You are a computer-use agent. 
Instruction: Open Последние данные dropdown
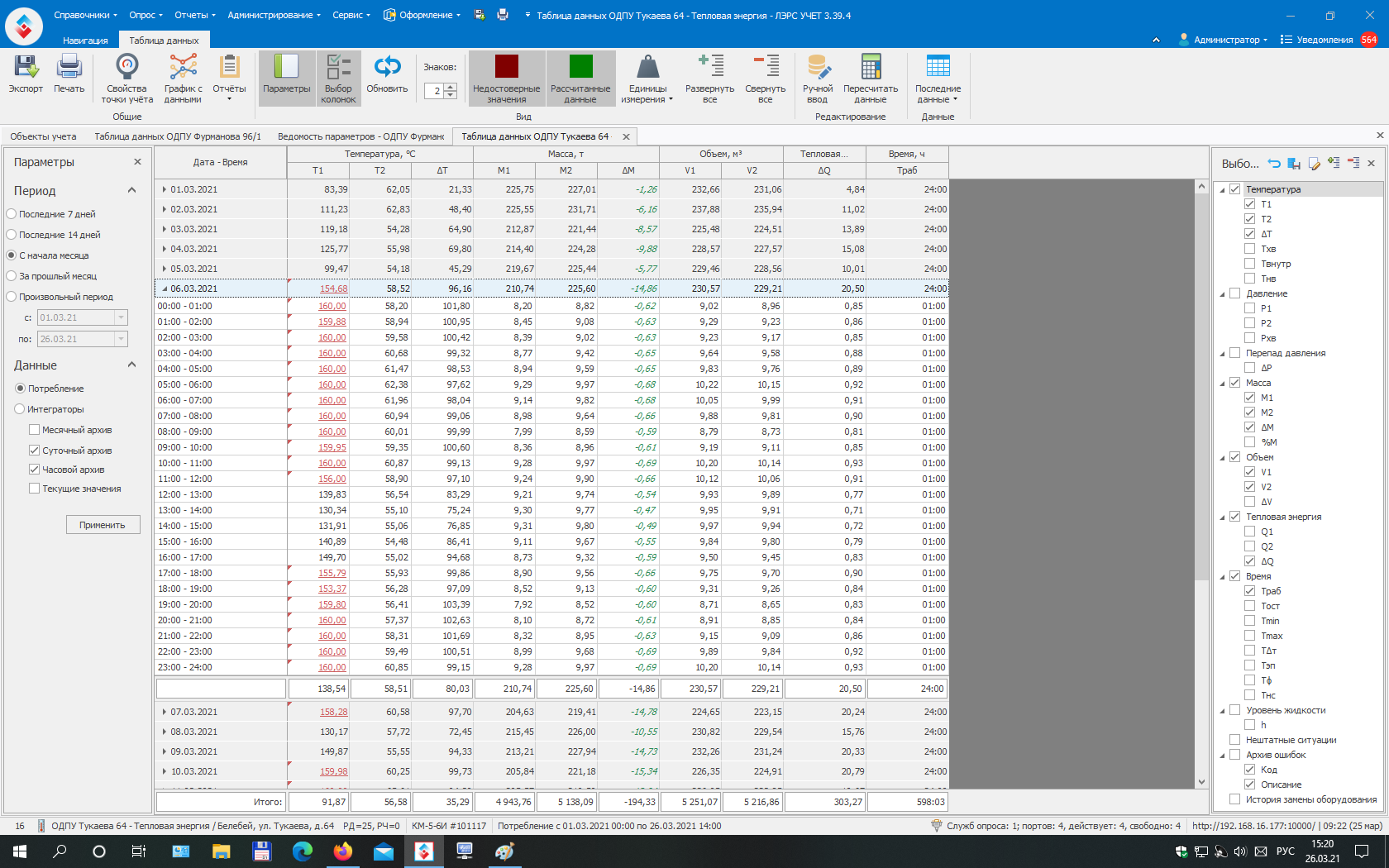938,79
